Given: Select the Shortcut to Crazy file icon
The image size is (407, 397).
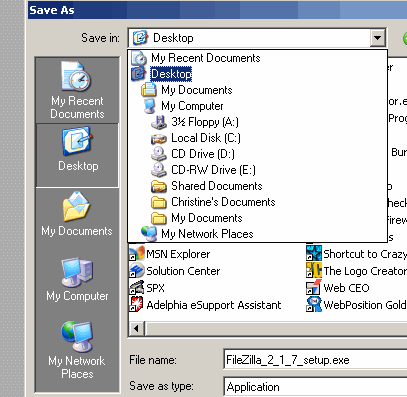Looking at the screenshot, I should tap(314, 253).
